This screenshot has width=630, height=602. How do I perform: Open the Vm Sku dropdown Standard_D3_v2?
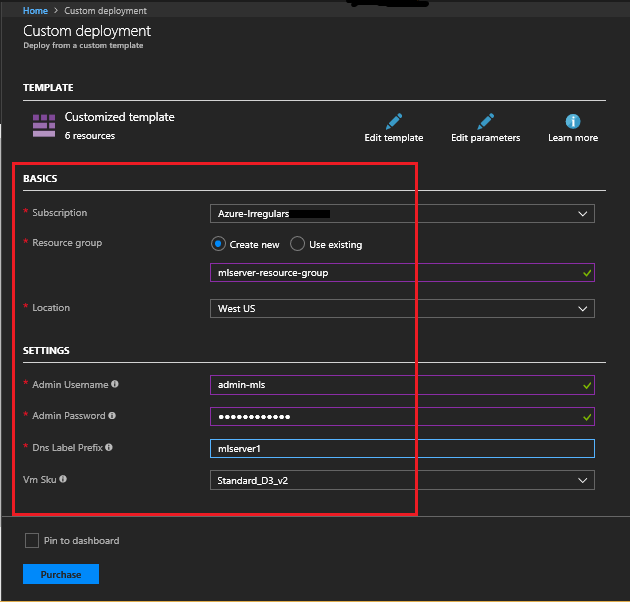pos(402,480)
